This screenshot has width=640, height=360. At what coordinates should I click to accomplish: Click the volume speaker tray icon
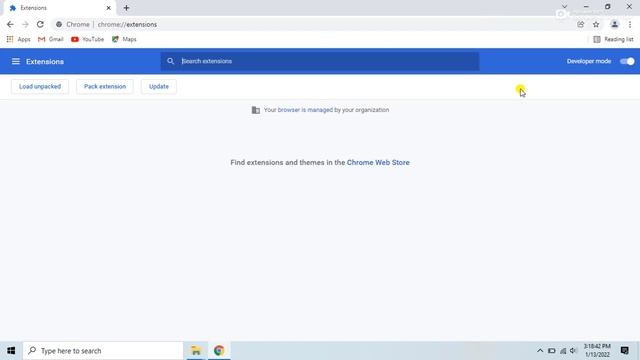[x=573, y=351]
